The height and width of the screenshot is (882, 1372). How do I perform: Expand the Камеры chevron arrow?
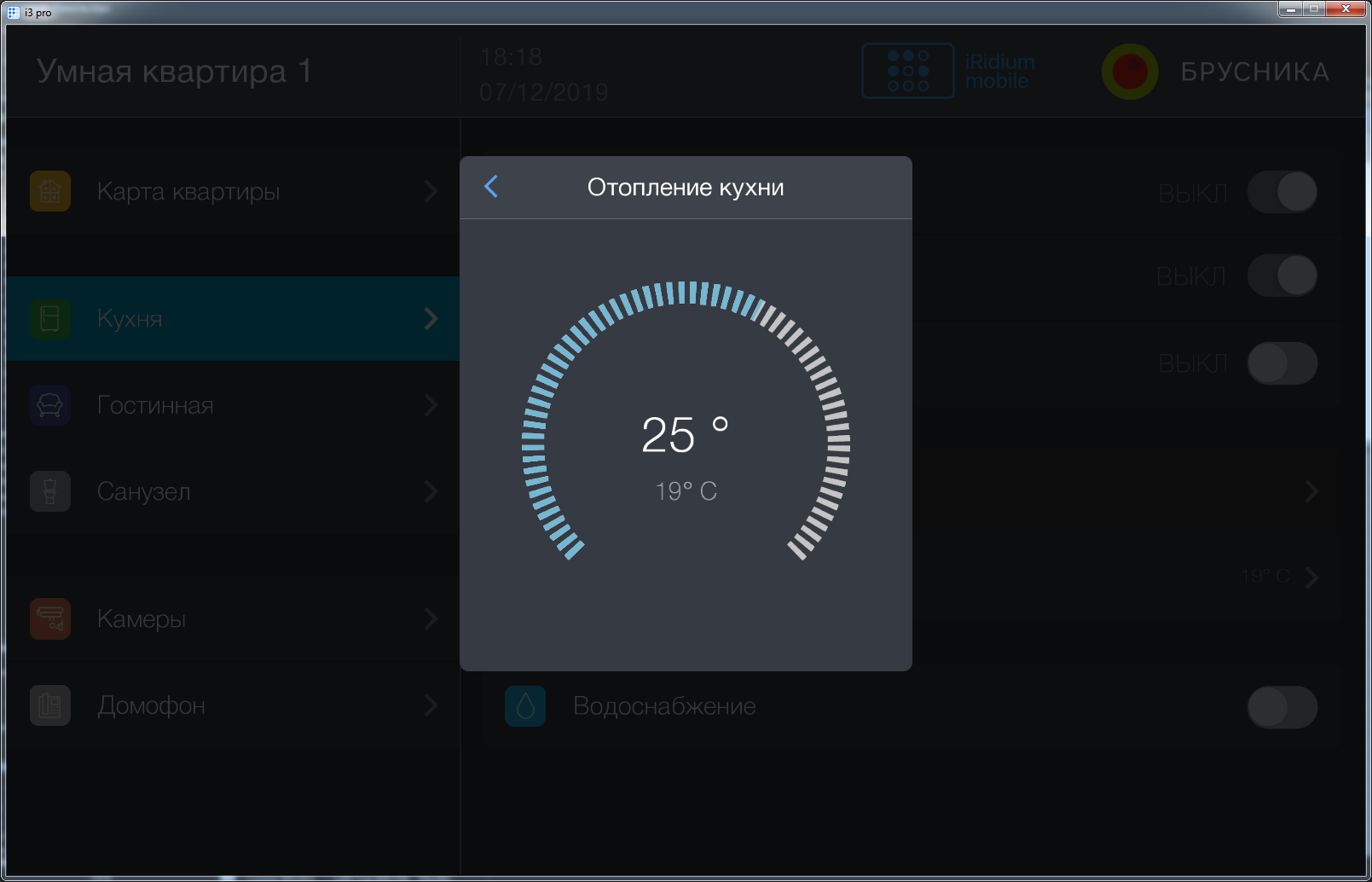pyautogui.click(x=431, y=619)
